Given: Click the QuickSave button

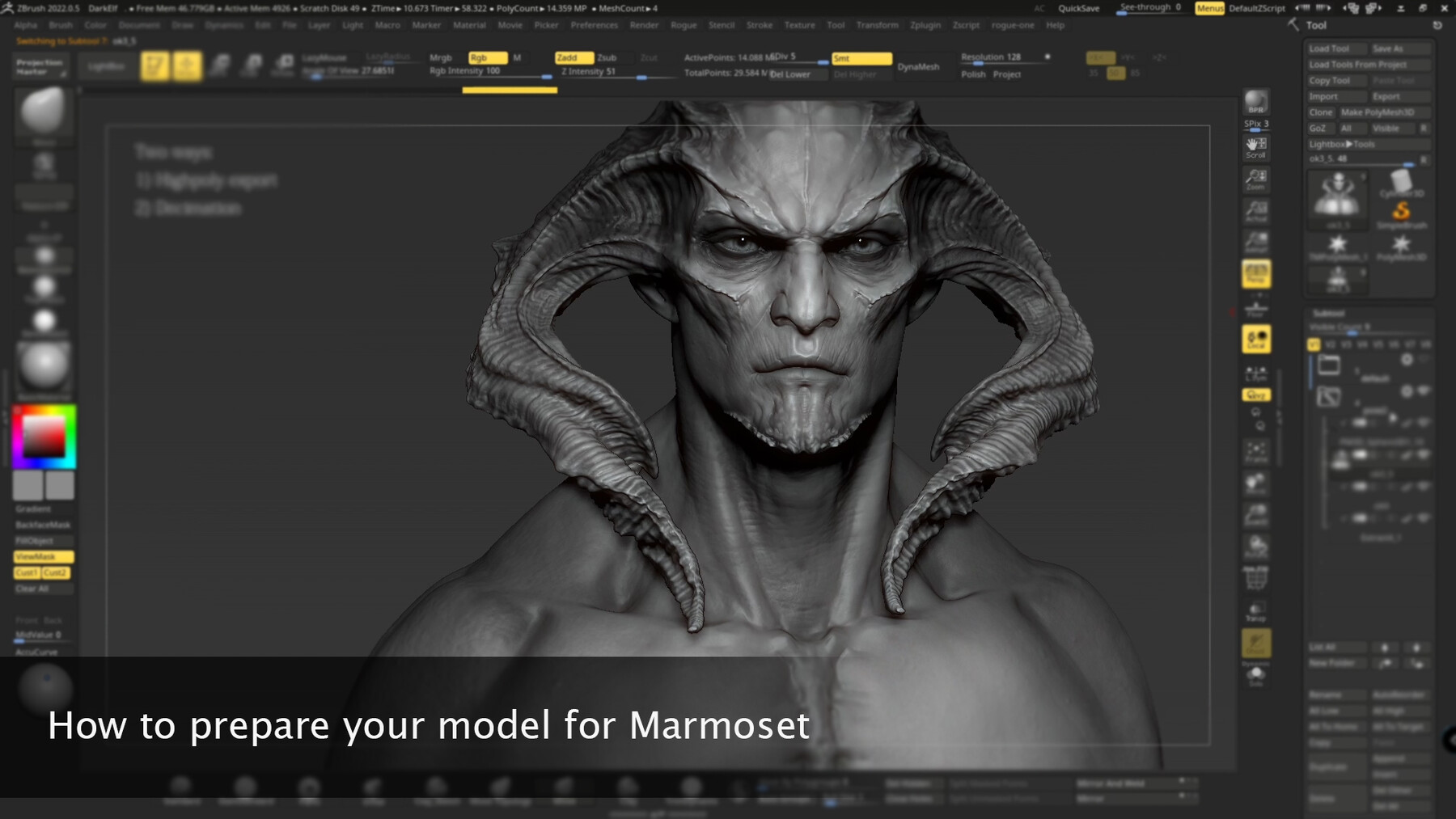Looking at the screenshot, I should 1078,8.
